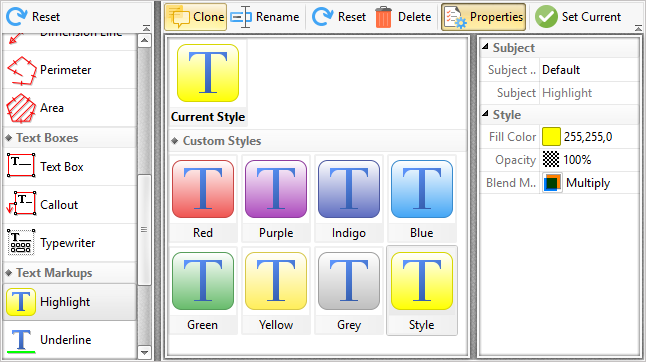Collapse the Custom Styles group
The height and width of the screenshot is (362, 646).
[x=175, y=141]
